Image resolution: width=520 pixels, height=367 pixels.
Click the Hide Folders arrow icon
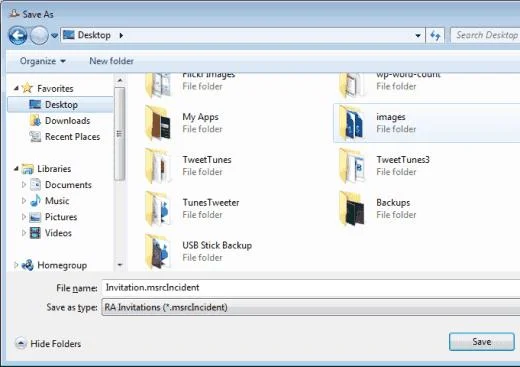point(21,343)
